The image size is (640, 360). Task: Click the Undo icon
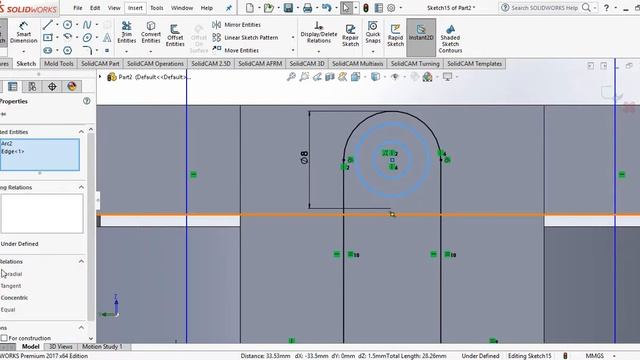326,8
